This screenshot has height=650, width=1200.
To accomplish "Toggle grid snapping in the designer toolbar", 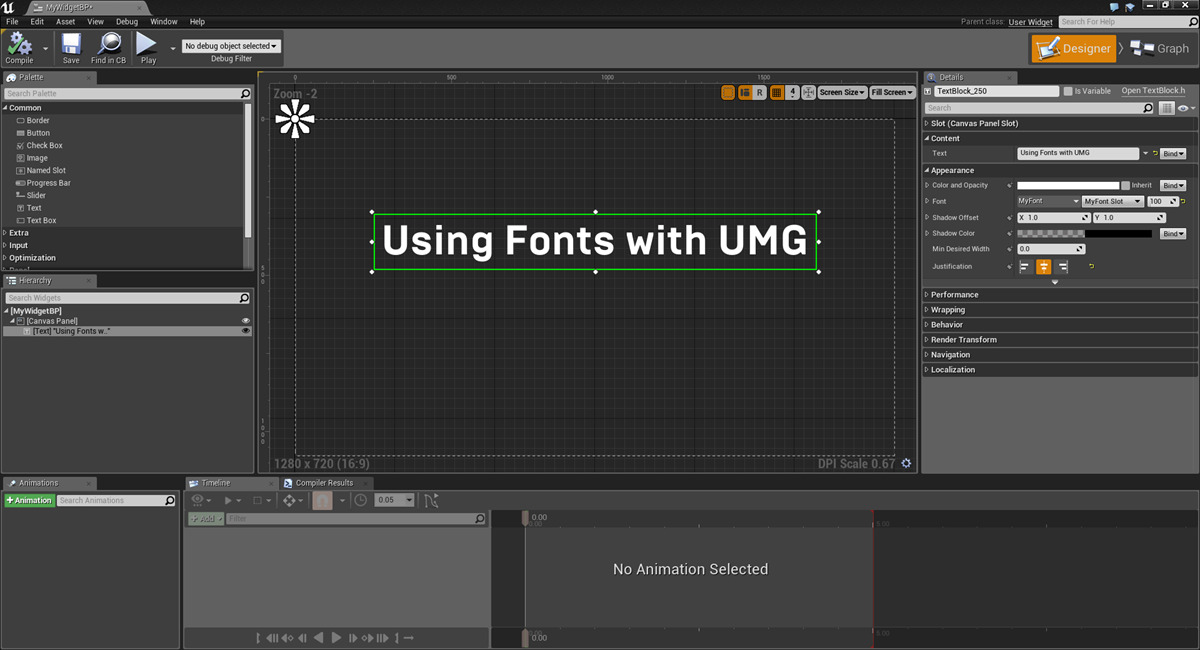I will (x=777, y=91).
